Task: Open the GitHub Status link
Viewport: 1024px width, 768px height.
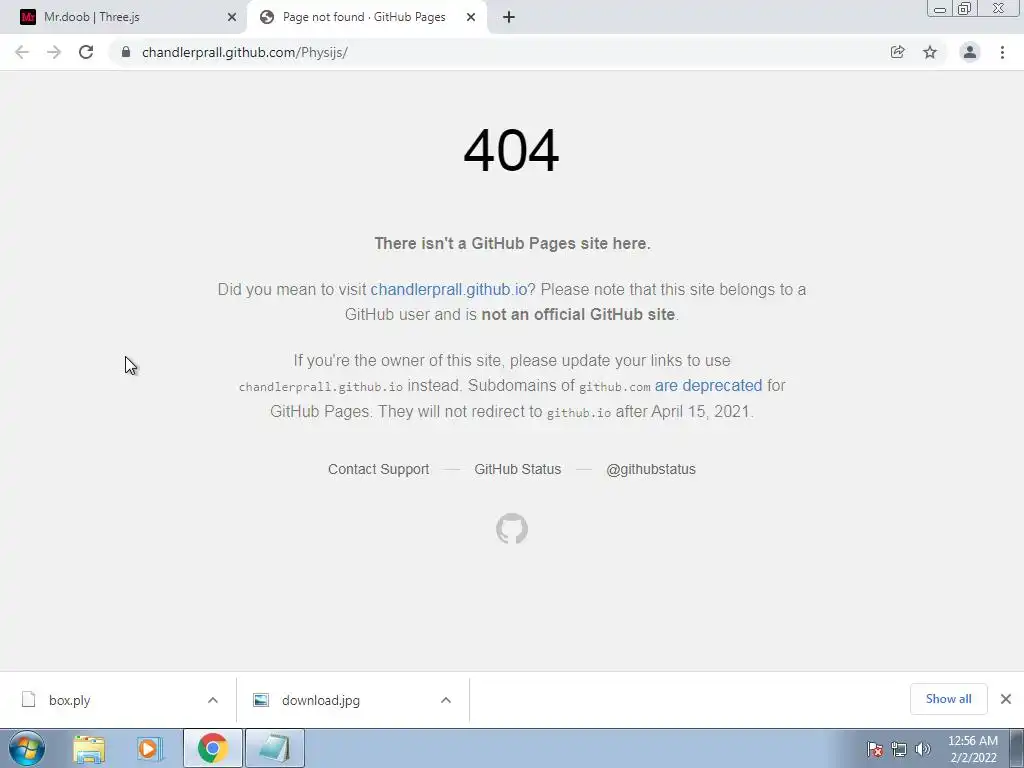Action: (x=518, y=469)
